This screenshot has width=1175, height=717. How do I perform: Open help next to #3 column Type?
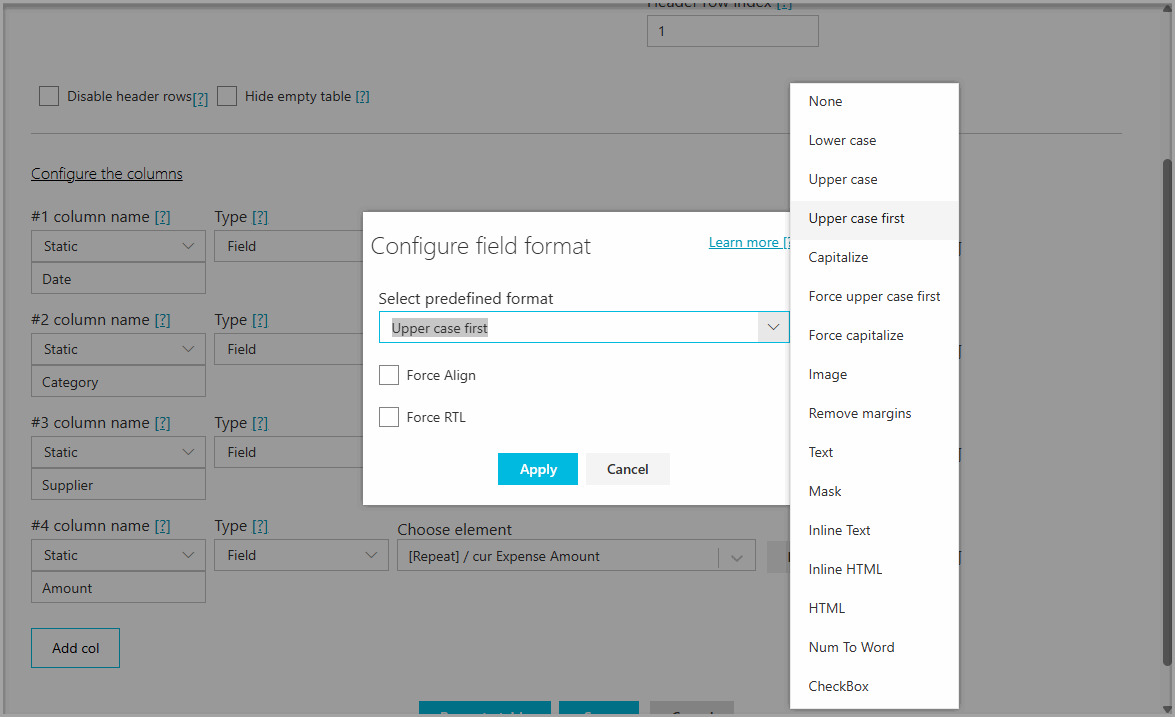pyautogui.click(x=260, y=423)
